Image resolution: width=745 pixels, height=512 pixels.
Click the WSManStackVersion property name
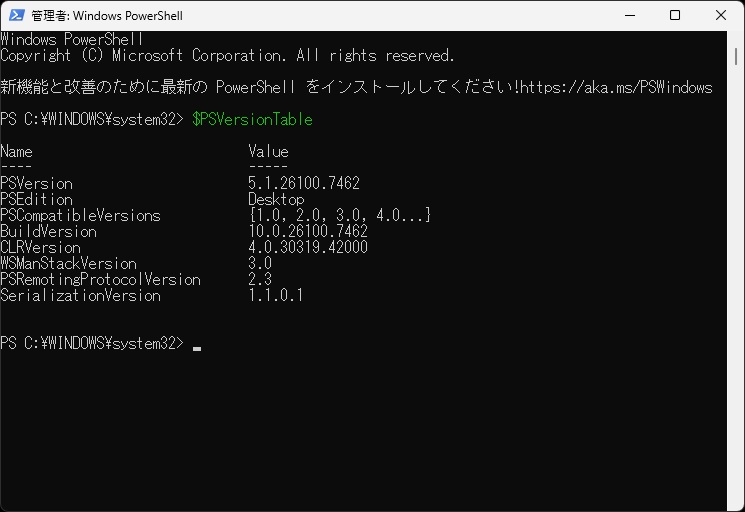pos(68,264)
